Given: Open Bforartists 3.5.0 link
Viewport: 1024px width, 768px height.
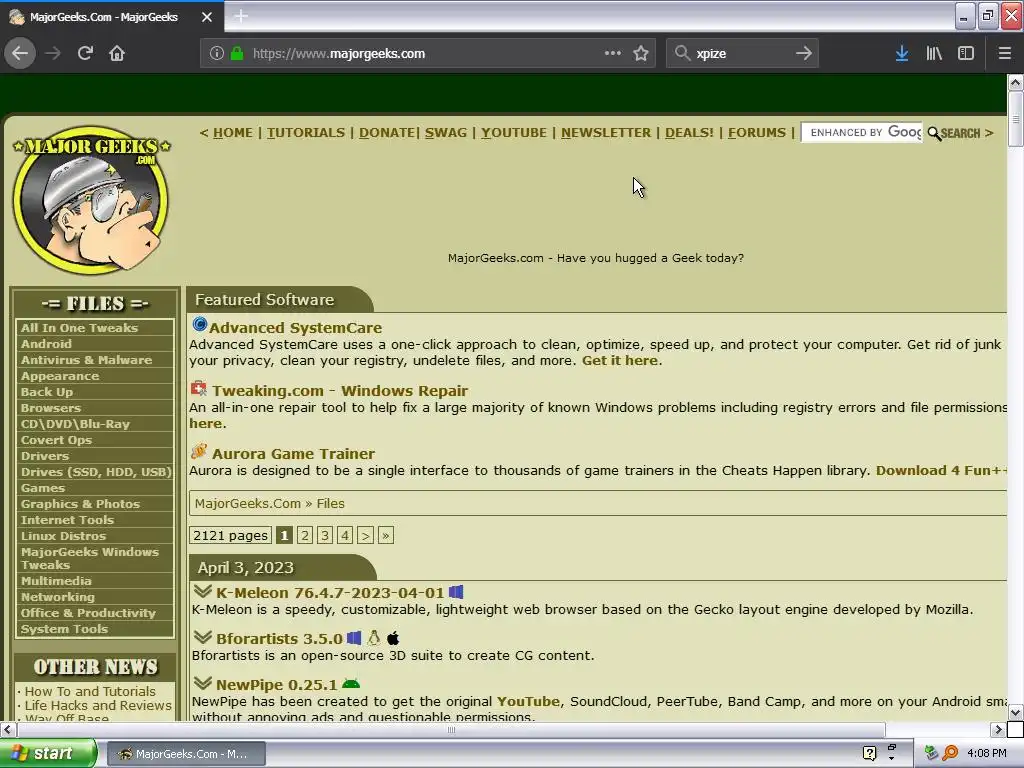Looking at the screenshot, I should click(279, 639).
